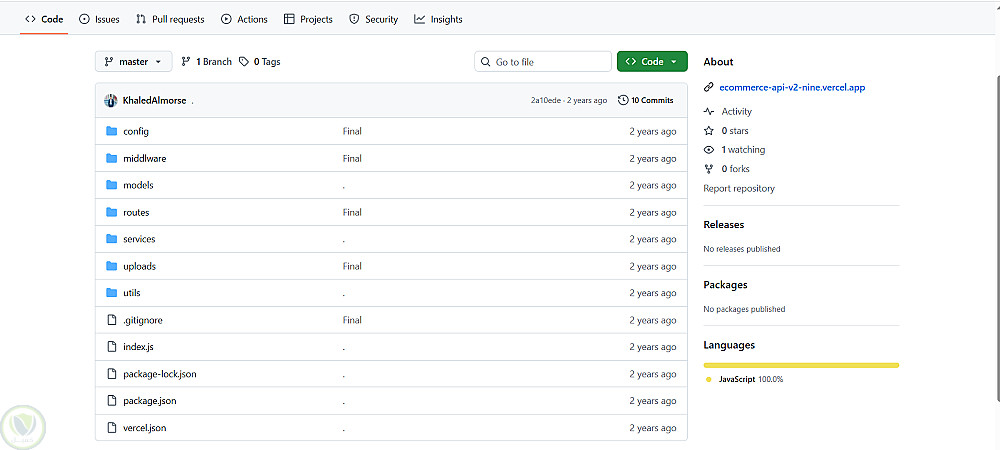Screen dimensions: 1000x450
Task: Click the forks icon in About
Action: (x=709, y=169)
